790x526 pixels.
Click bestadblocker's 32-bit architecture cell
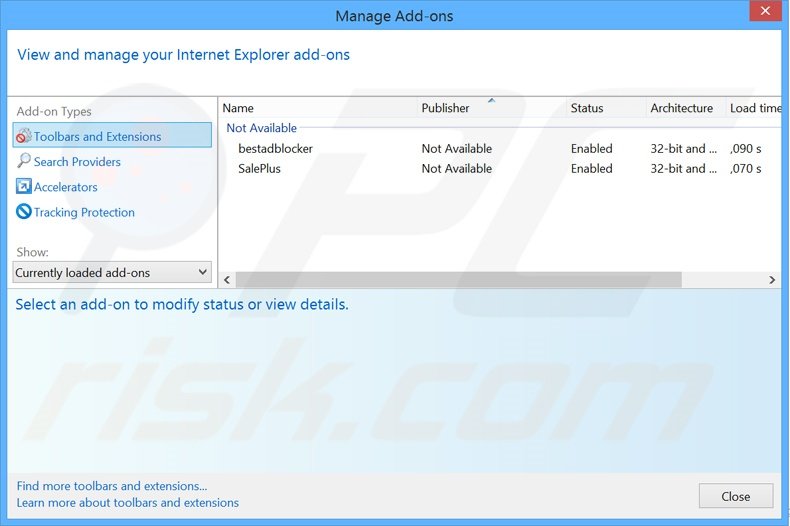pyautogui.click(x=684, y=149)
